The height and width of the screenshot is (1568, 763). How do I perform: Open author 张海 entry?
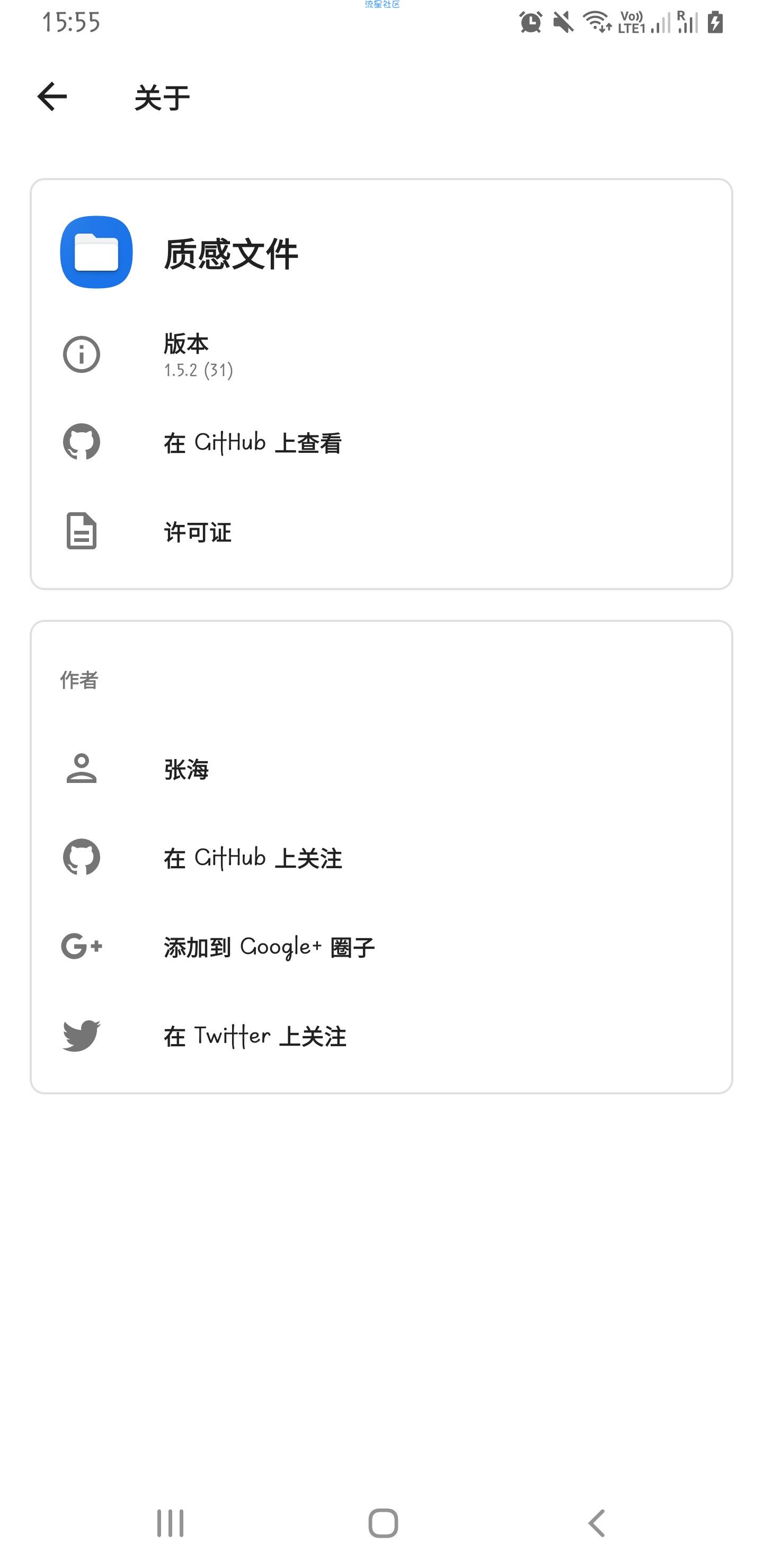(x=381, y=769)
